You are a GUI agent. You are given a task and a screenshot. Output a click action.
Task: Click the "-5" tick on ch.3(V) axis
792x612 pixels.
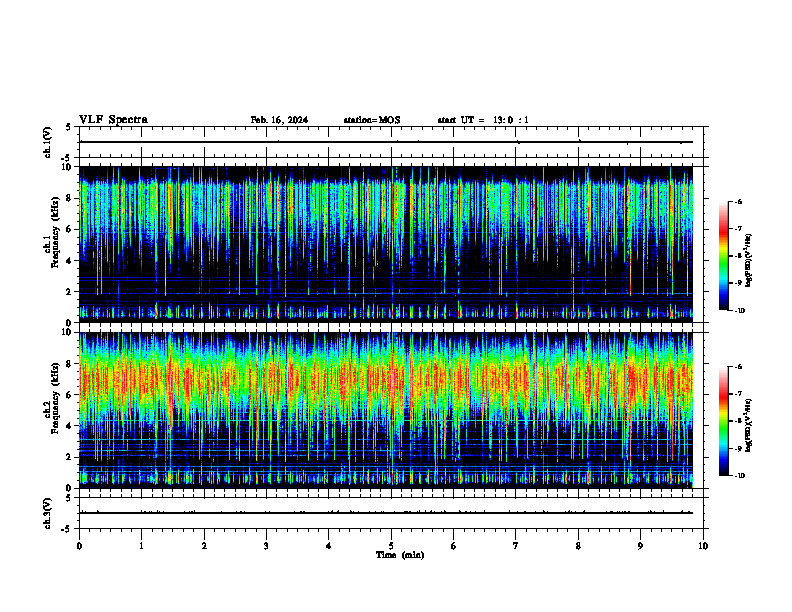[x=68, y=529]
